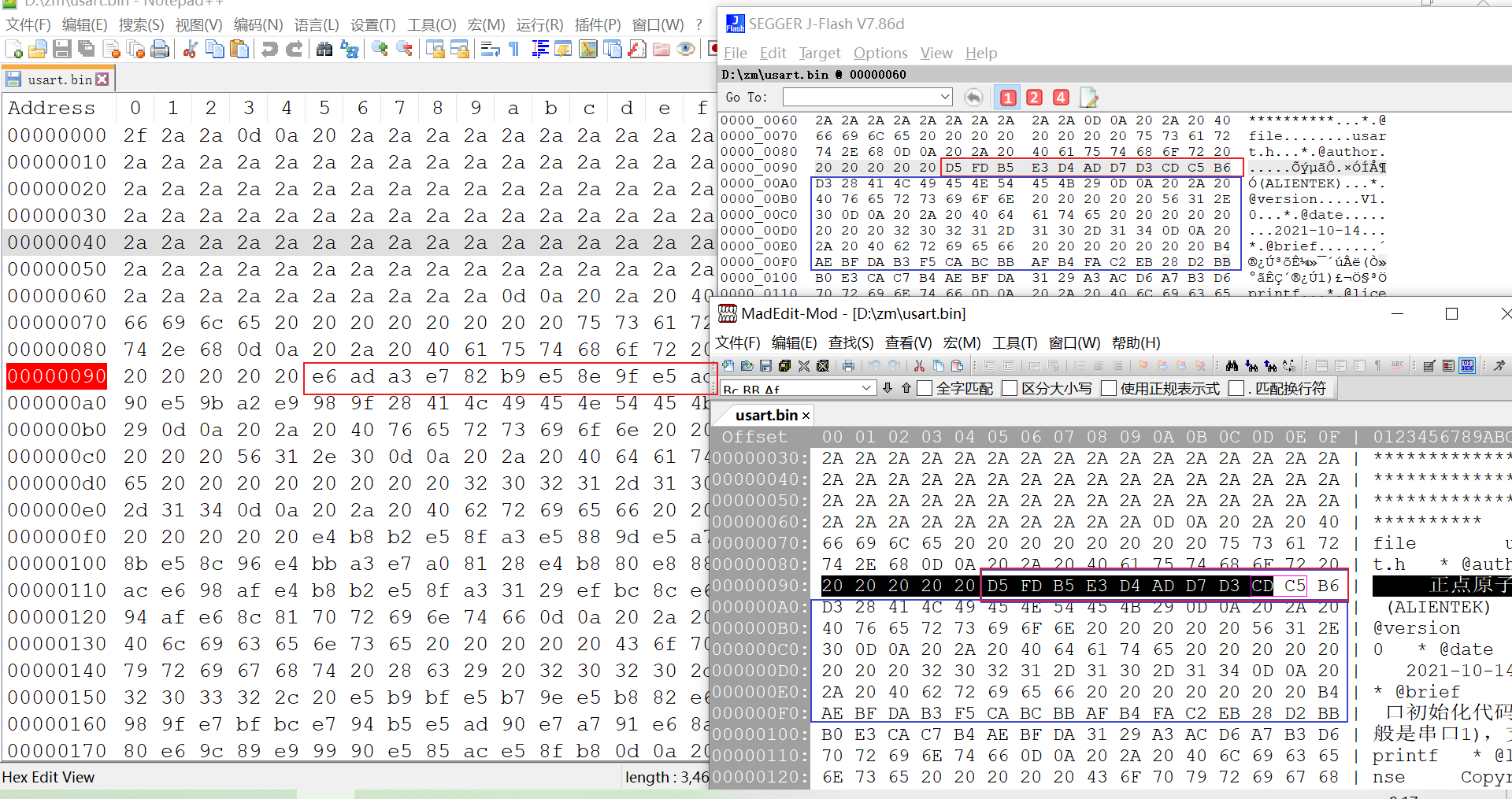Open Notepad++ 语言(L) menu

(x=317, y=25)
